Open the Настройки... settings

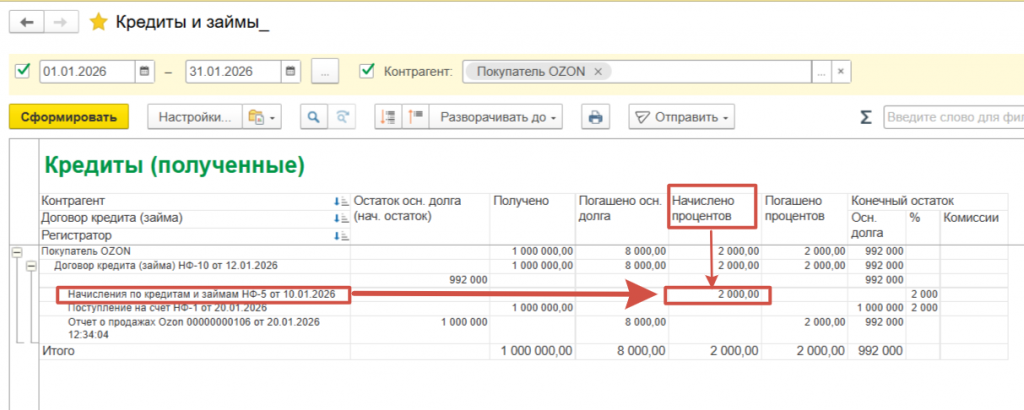pos(194,117)
